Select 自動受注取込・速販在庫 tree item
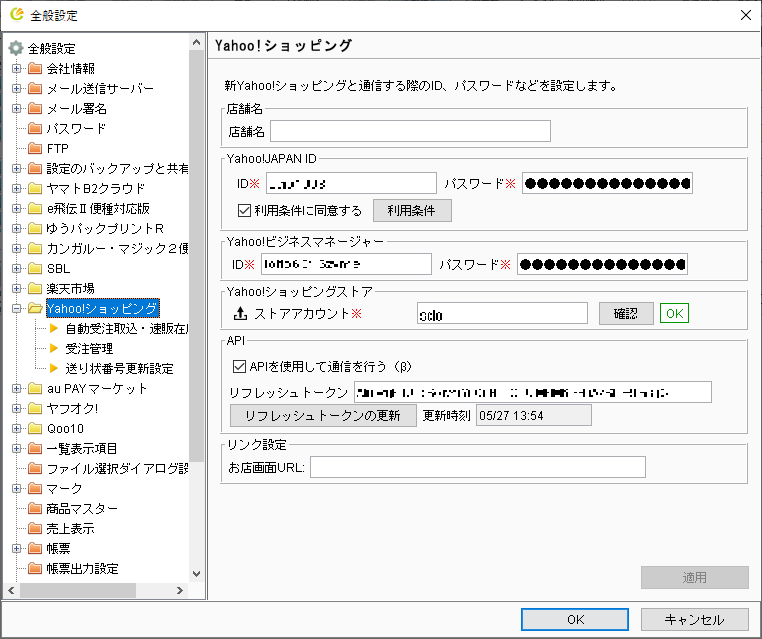Viewport: 762px width, 639px height. tap(127, 328)
